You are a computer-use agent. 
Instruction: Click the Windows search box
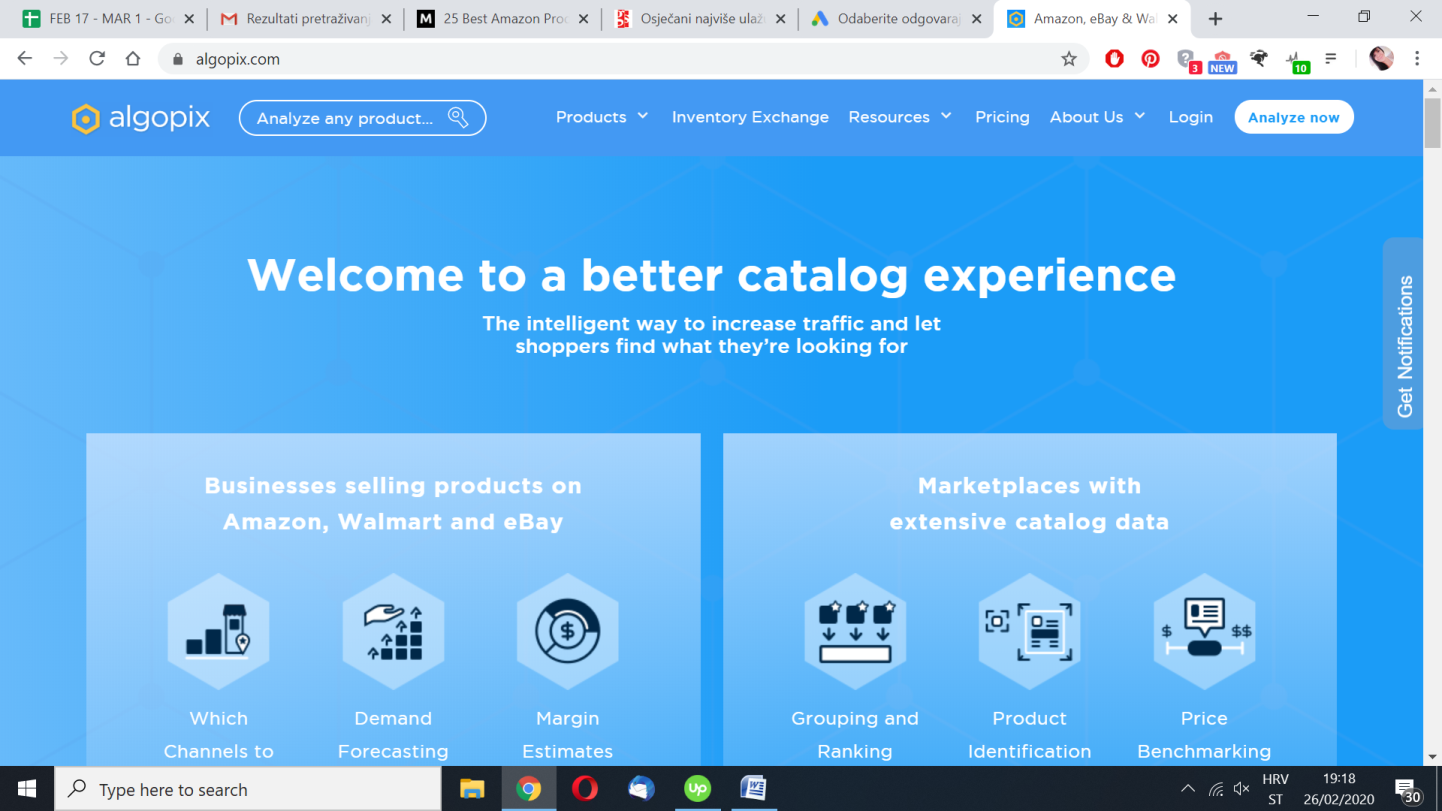pos(248,789)
